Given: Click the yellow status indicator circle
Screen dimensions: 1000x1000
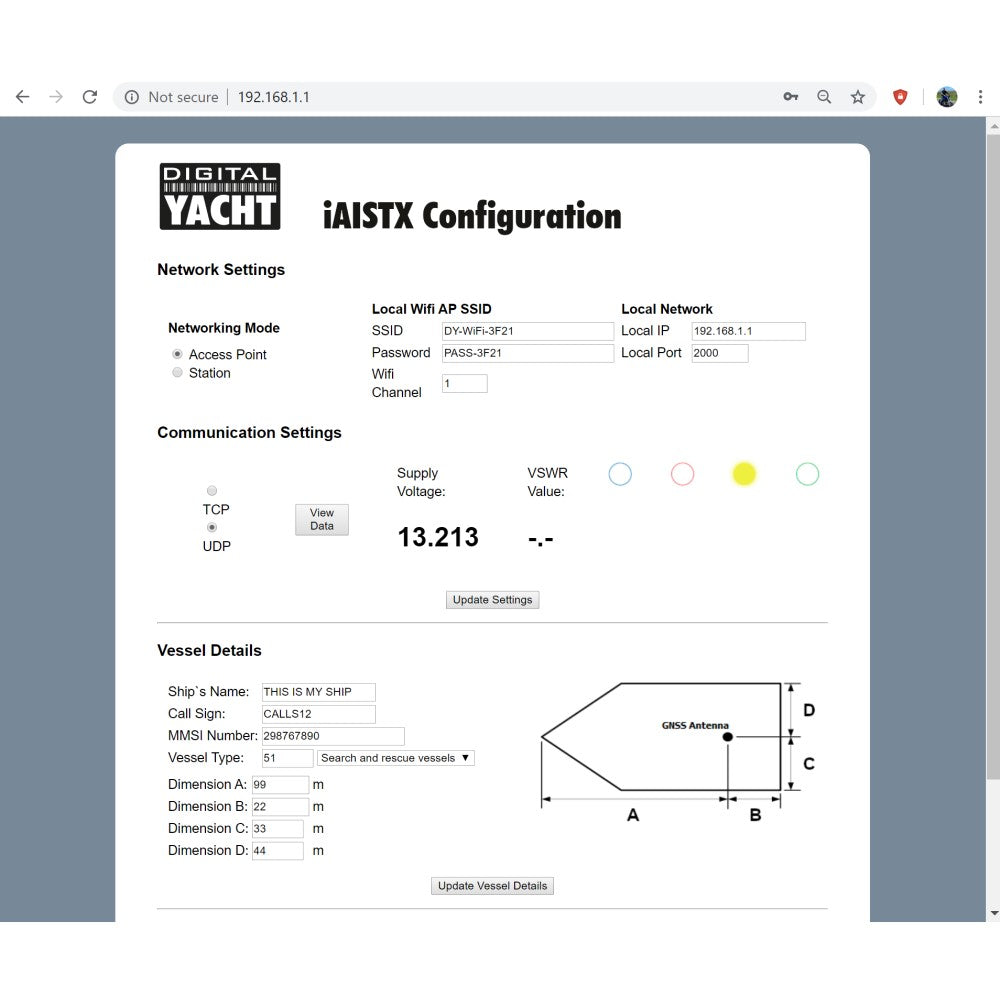Looking at the screenshot, I should coord(744,474).
